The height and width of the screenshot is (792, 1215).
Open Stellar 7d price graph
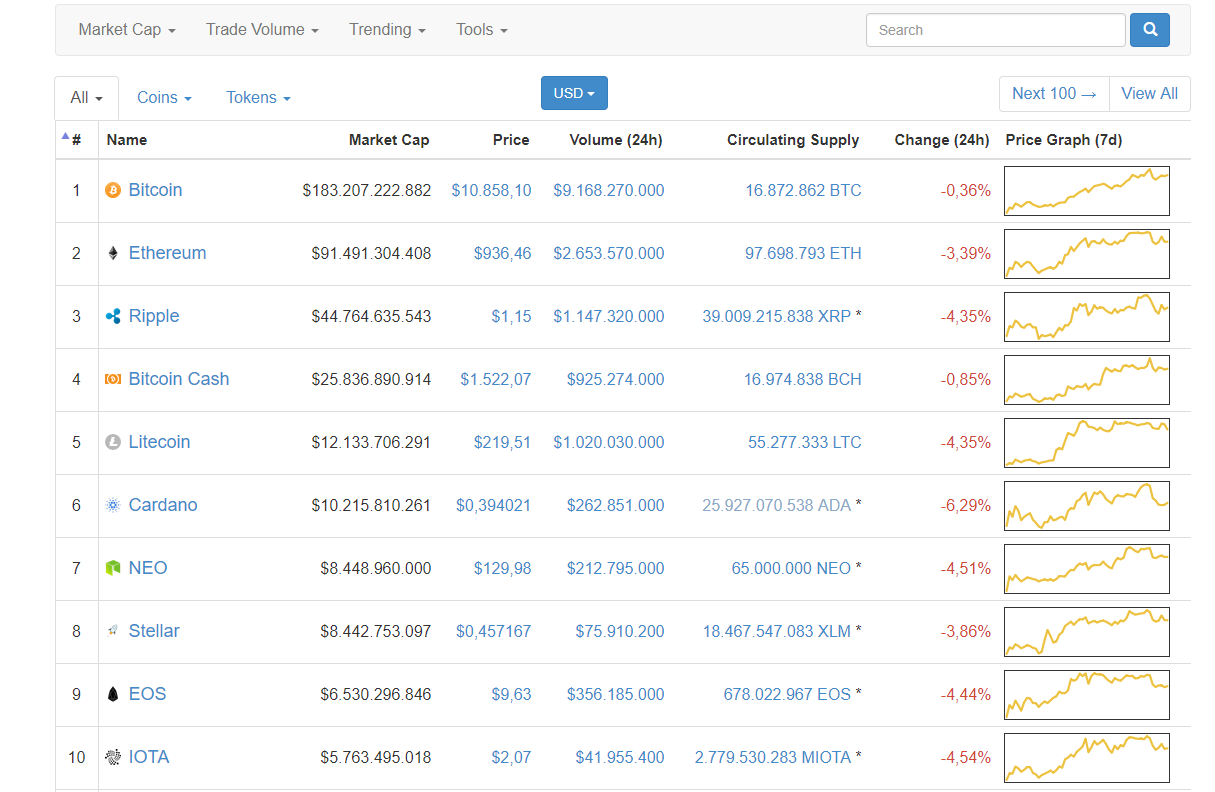click(x=1087, y=632)
